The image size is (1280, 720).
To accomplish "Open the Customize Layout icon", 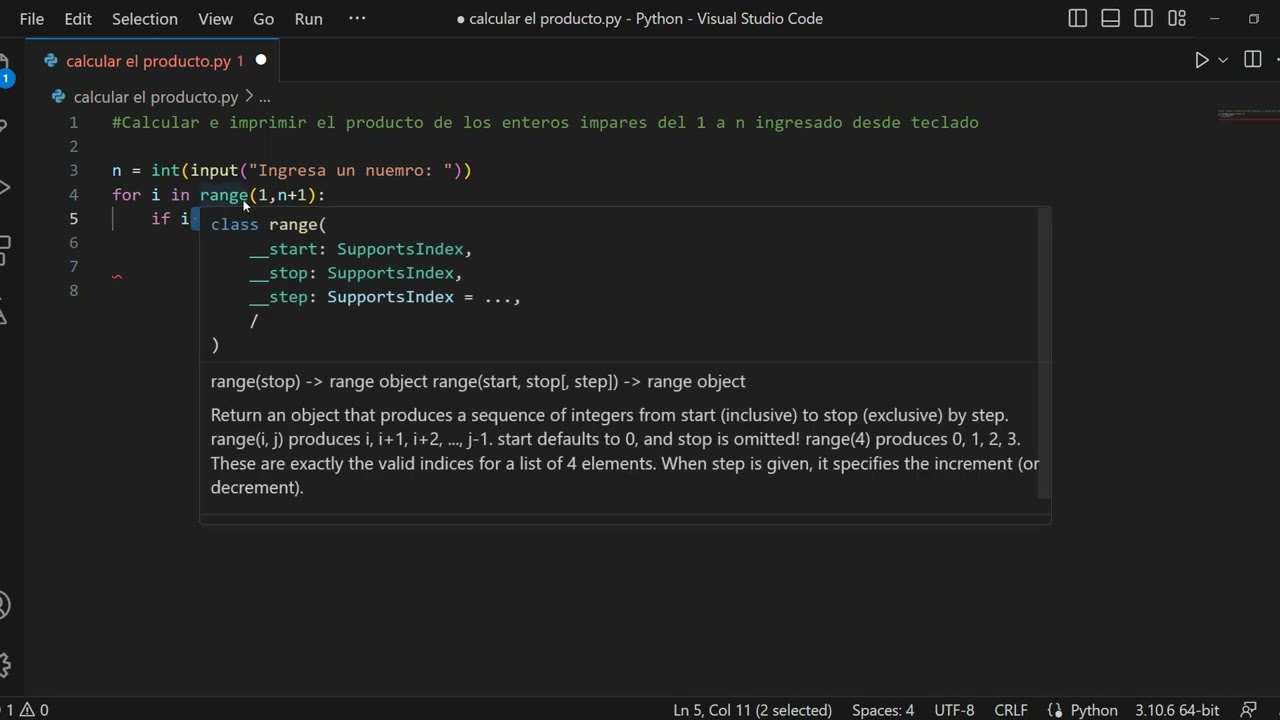I will click(1177, 19).
